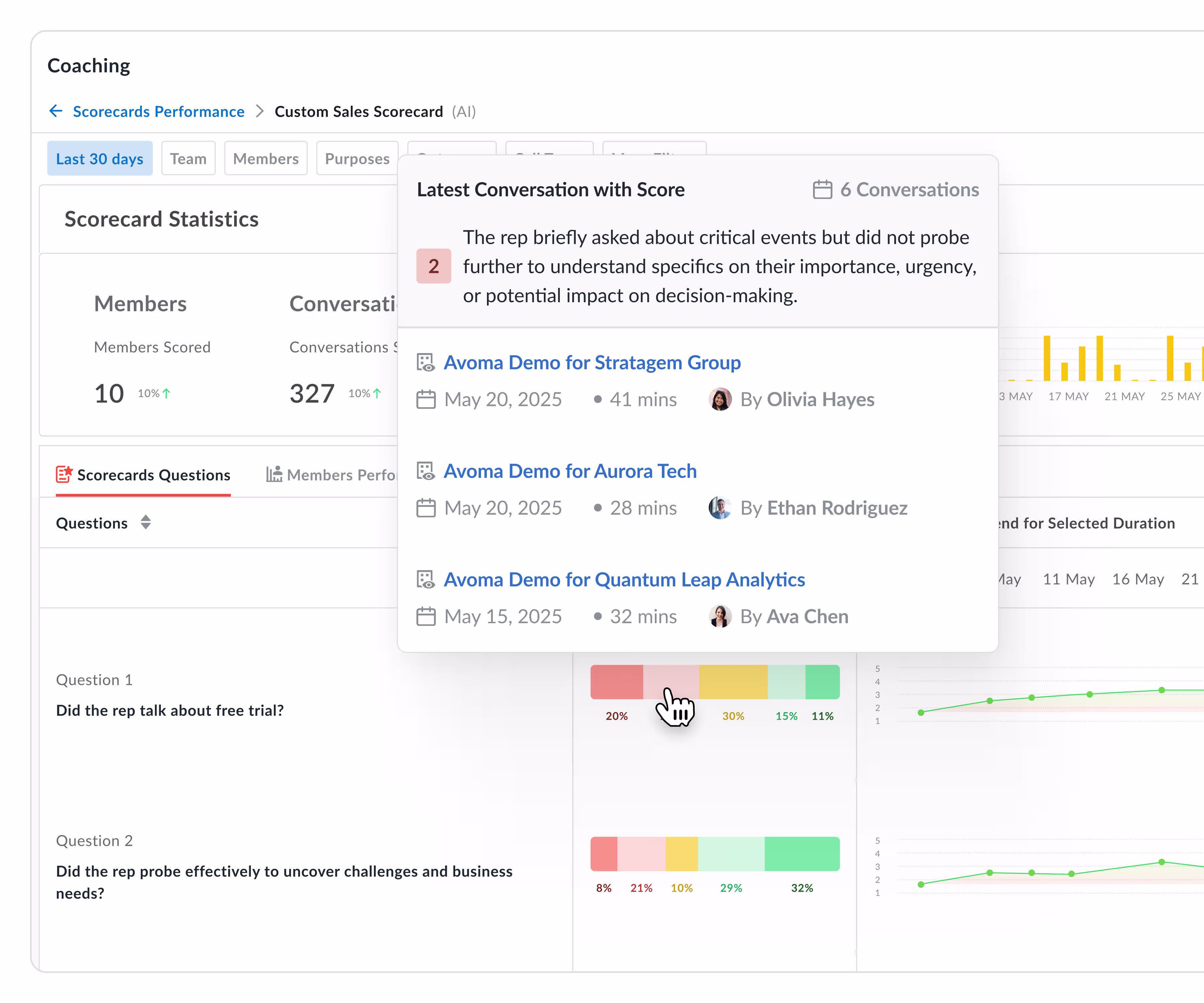Select the 11% green segment for Question 1
The height and width of the screenshot is (1003, 1204).
pyautogui.click(x=823, y=682)
